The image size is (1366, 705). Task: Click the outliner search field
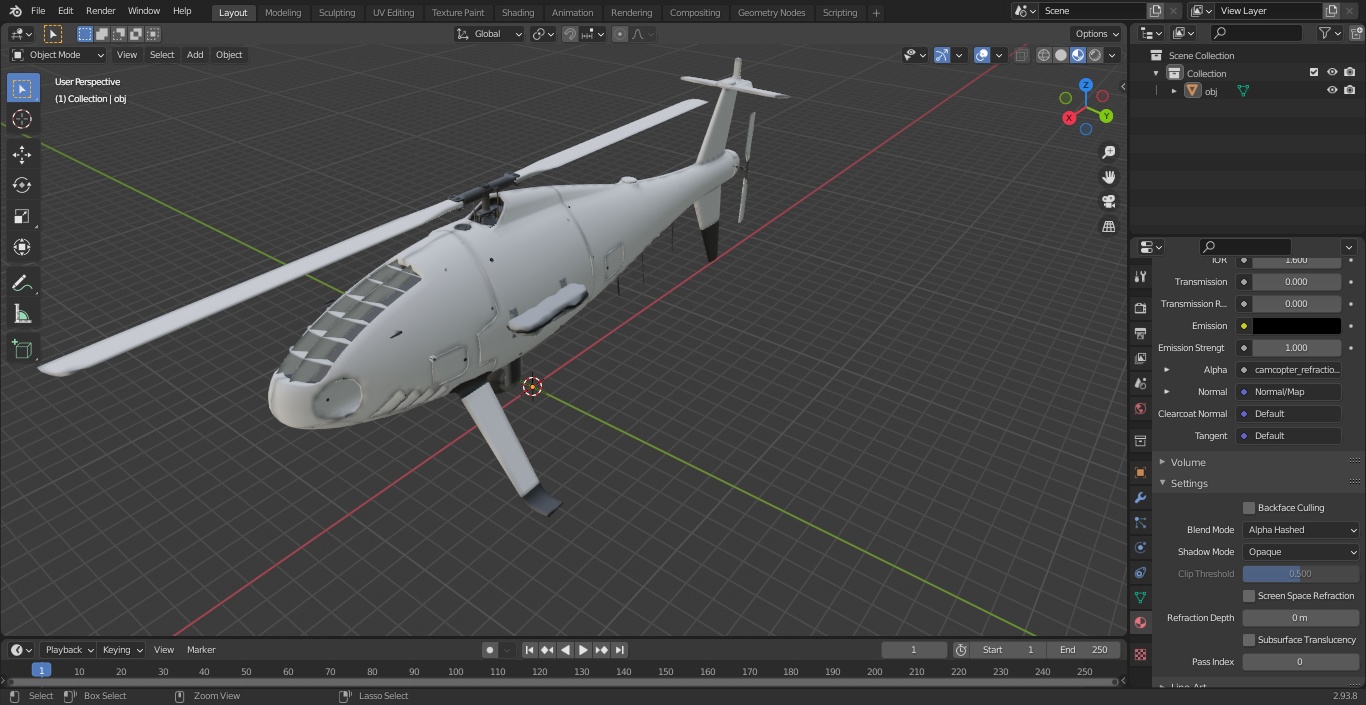1257,33
